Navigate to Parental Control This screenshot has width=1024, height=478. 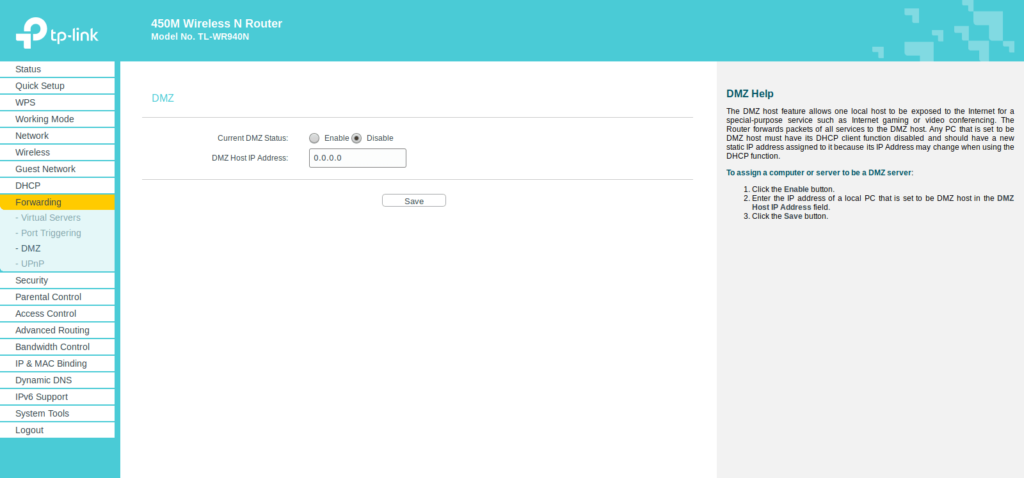coord(48,297)
